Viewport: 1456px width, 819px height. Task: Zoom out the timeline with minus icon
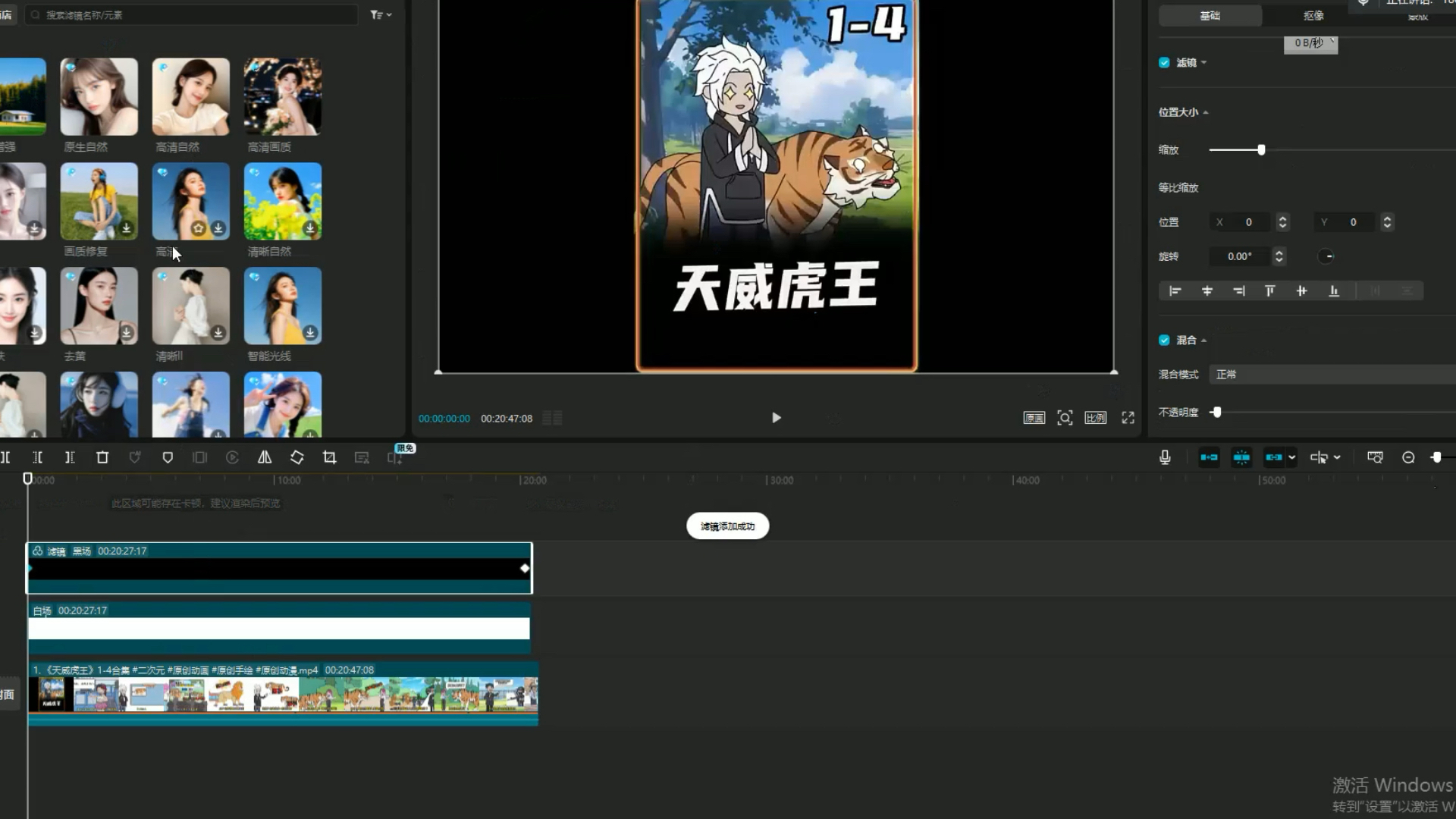coord(1408,457)
